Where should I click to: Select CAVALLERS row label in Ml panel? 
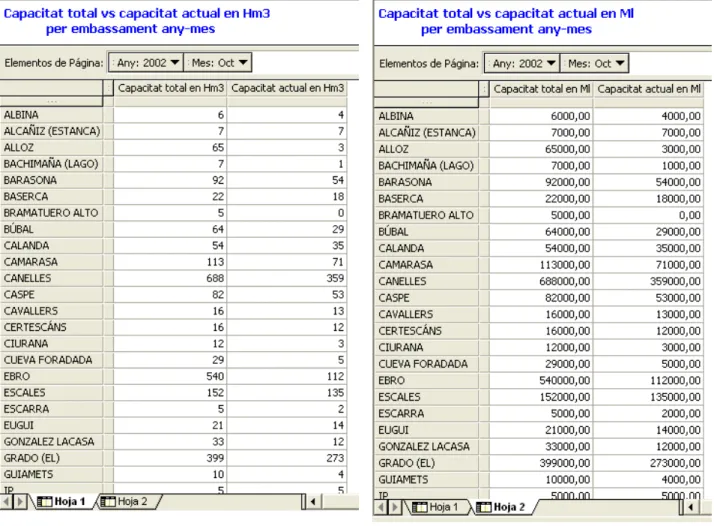point(426,314)
